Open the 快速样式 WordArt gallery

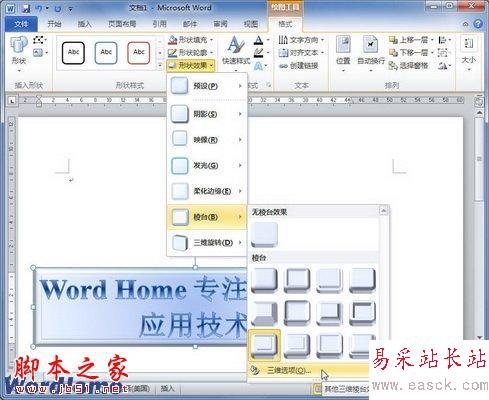click(x=236, y=53)
